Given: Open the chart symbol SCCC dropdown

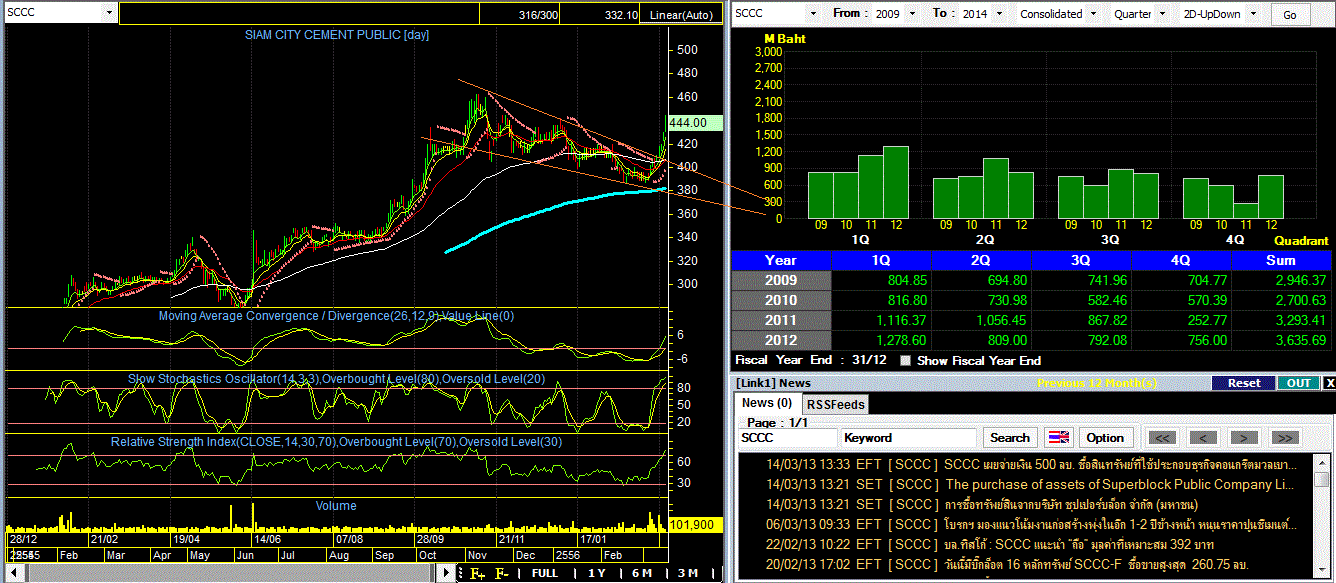Looking at the screenshot, I should click(x=109, y=14).
